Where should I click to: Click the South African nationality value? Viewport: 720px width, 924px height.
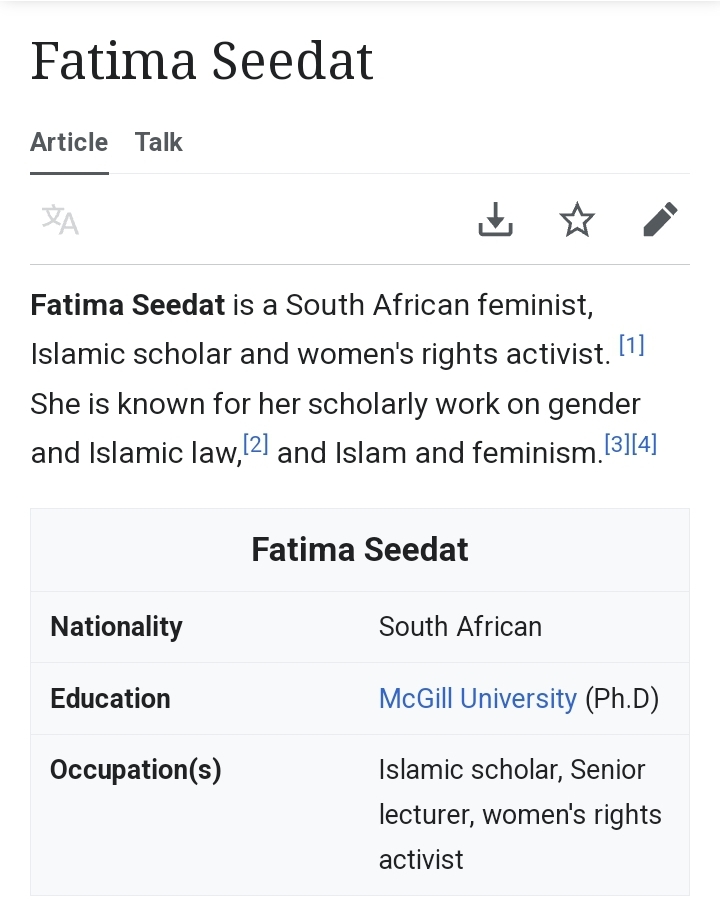point(460,626)
